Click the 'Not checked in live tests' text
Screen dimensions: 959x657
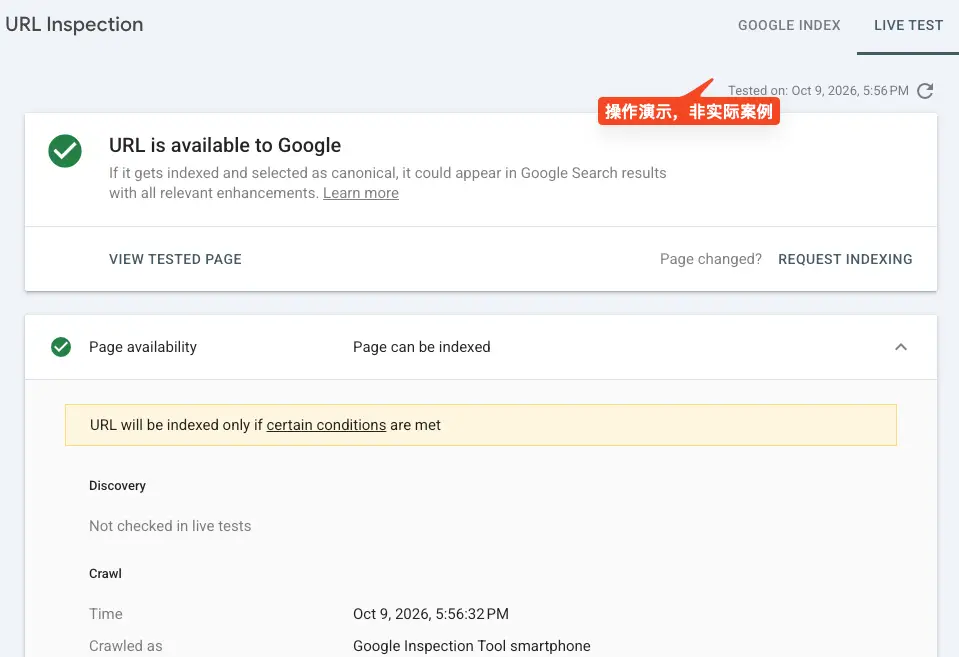pos(170,526)
